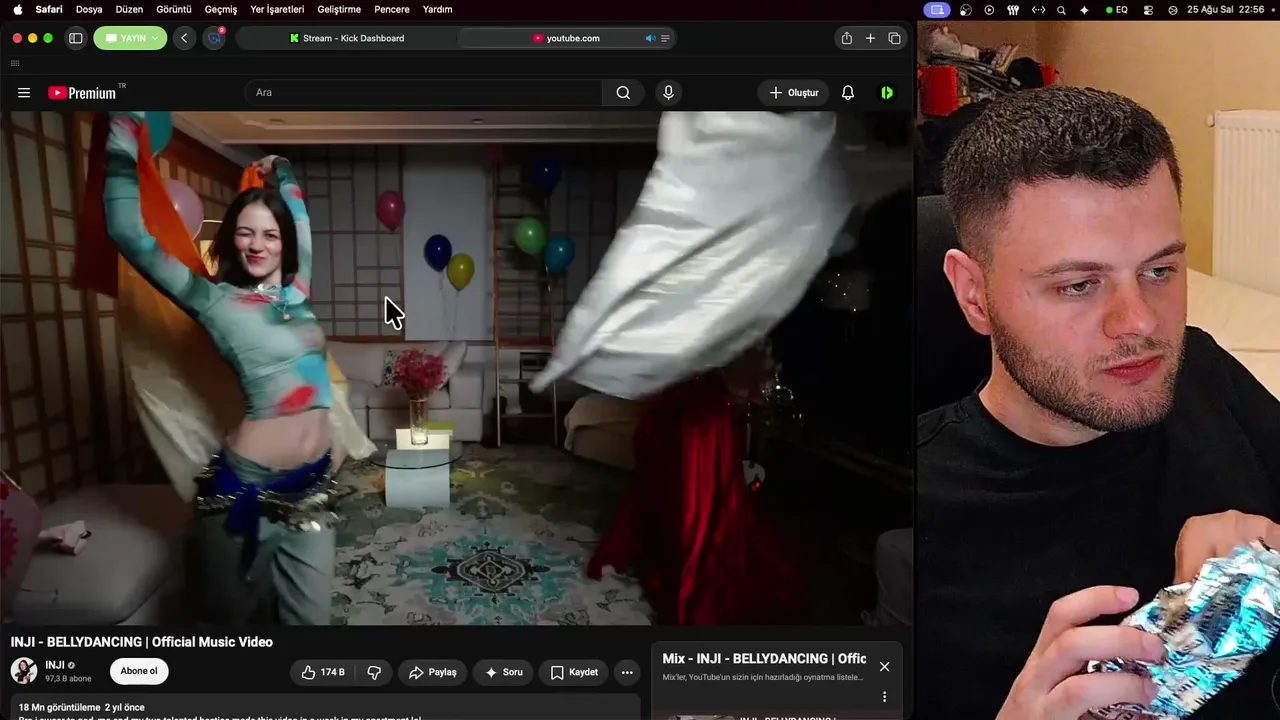Open YouTube notifications bell

pos(848,93)
